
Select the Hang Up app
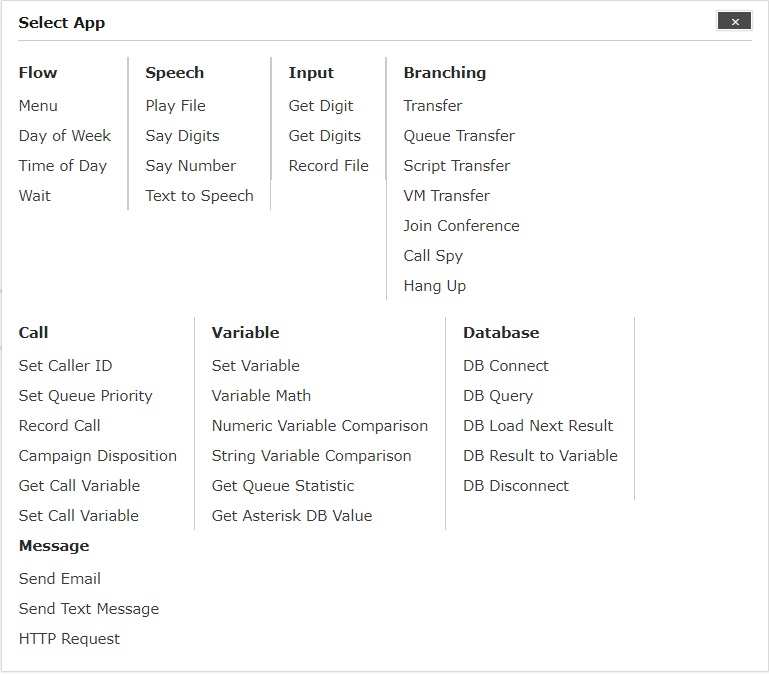435,285
